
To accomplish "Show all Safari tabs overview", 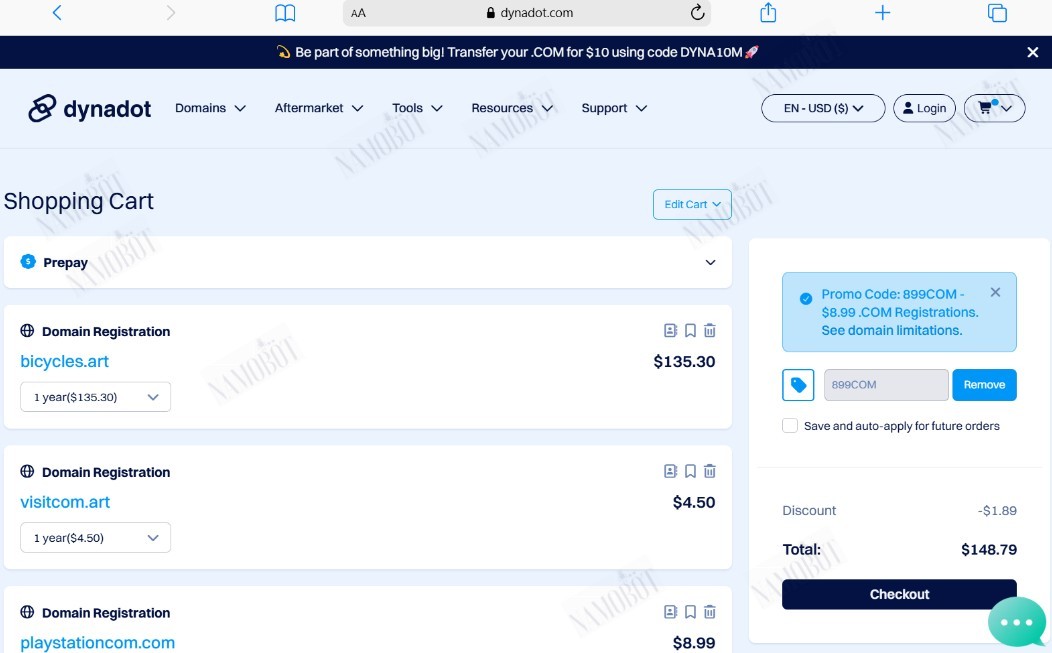I will point(998,13).
